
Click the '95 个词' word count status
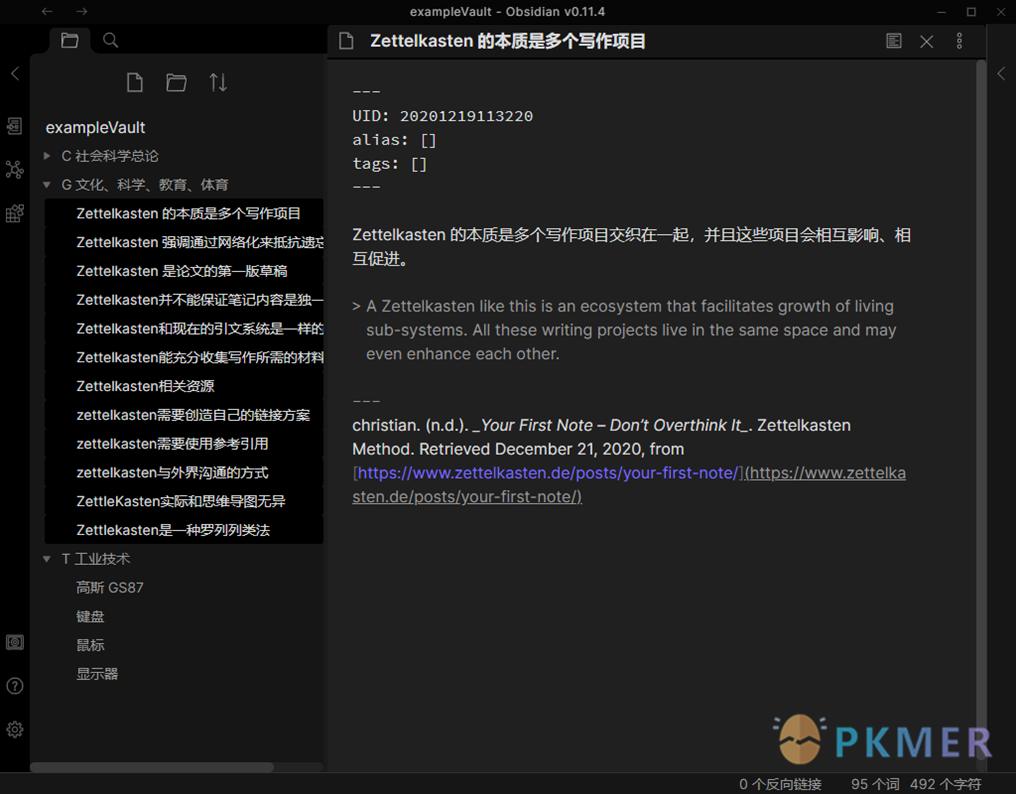(x=875, y=784)
